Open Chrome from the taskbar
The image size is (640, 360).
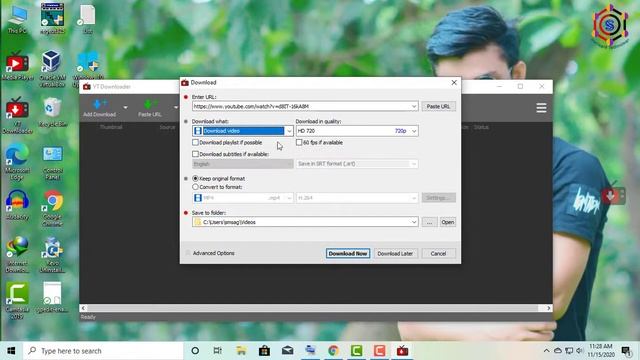click(x=333, y=351)
